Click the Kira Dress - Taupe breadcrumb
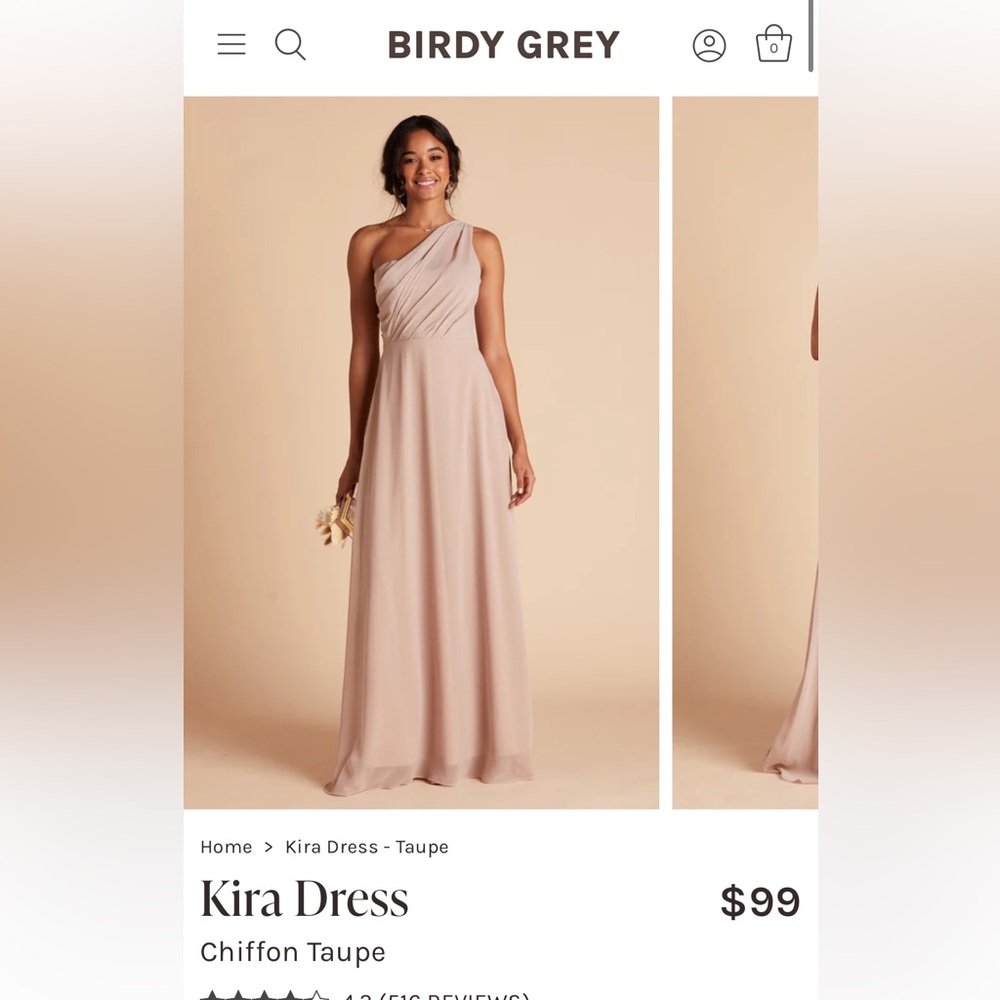This screenshot has height=1000, width=1000. (x=366, y=847)
